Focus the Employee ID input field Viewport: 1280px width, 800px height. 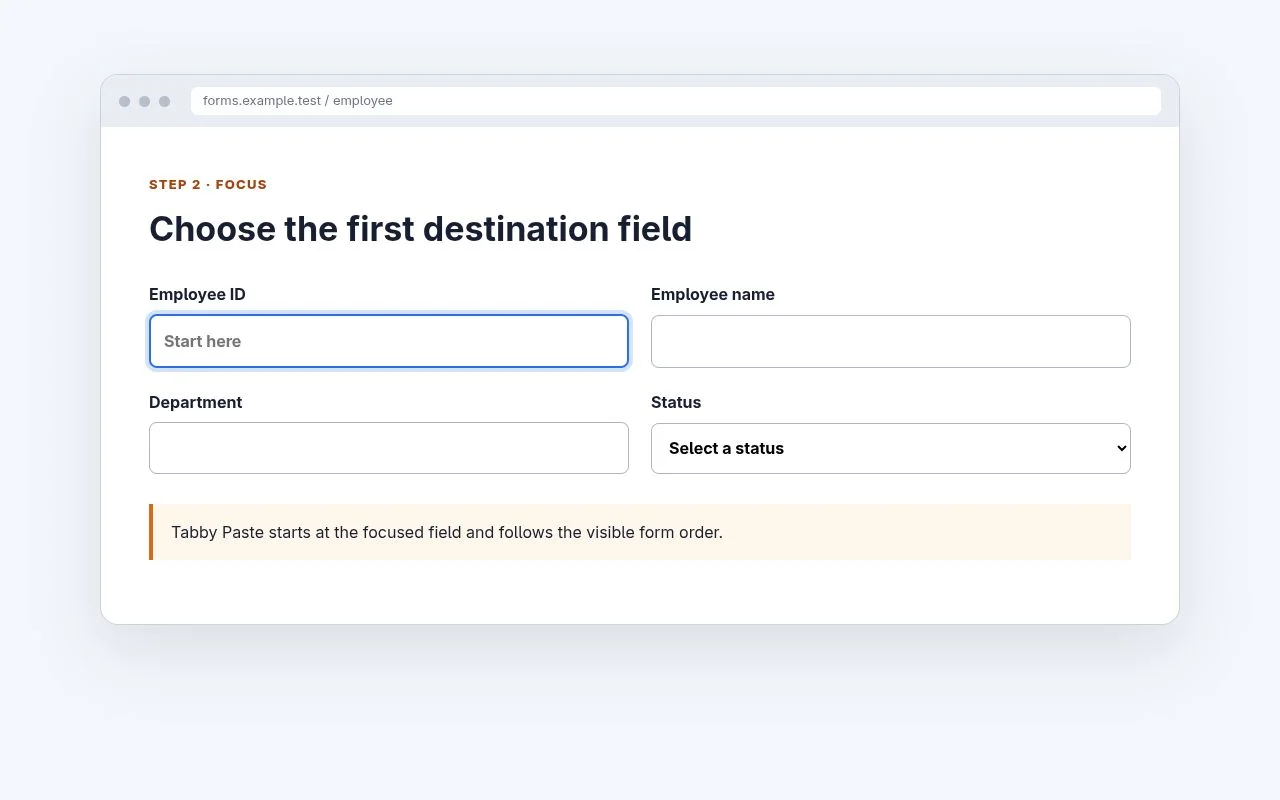tap(389, 341)
